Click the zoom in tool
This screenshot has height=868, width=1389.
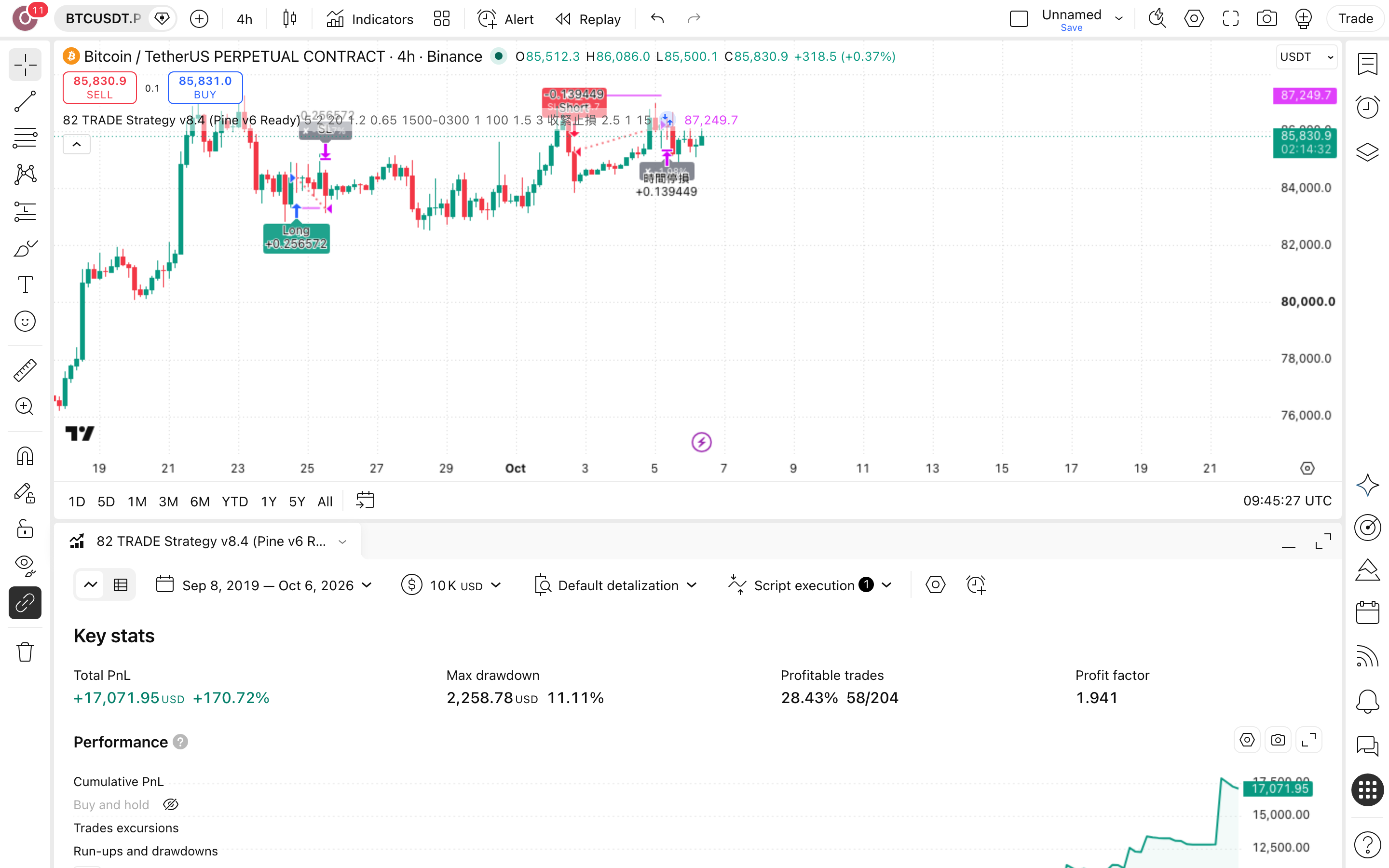(25, 407)
